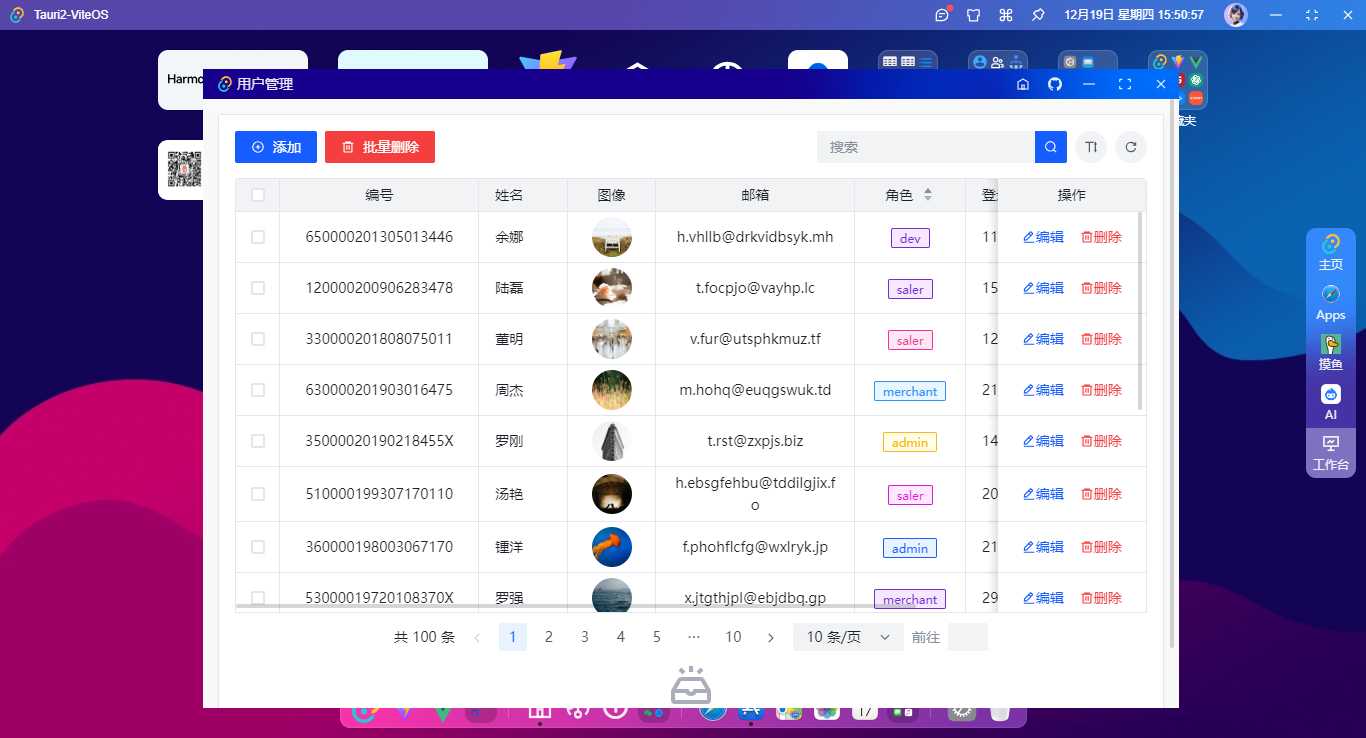Image resolution: width=1366 pixels, height=738 pixels.
Task: Open the GitHub repository from the title bar
Action: (x=1054, y=84)
